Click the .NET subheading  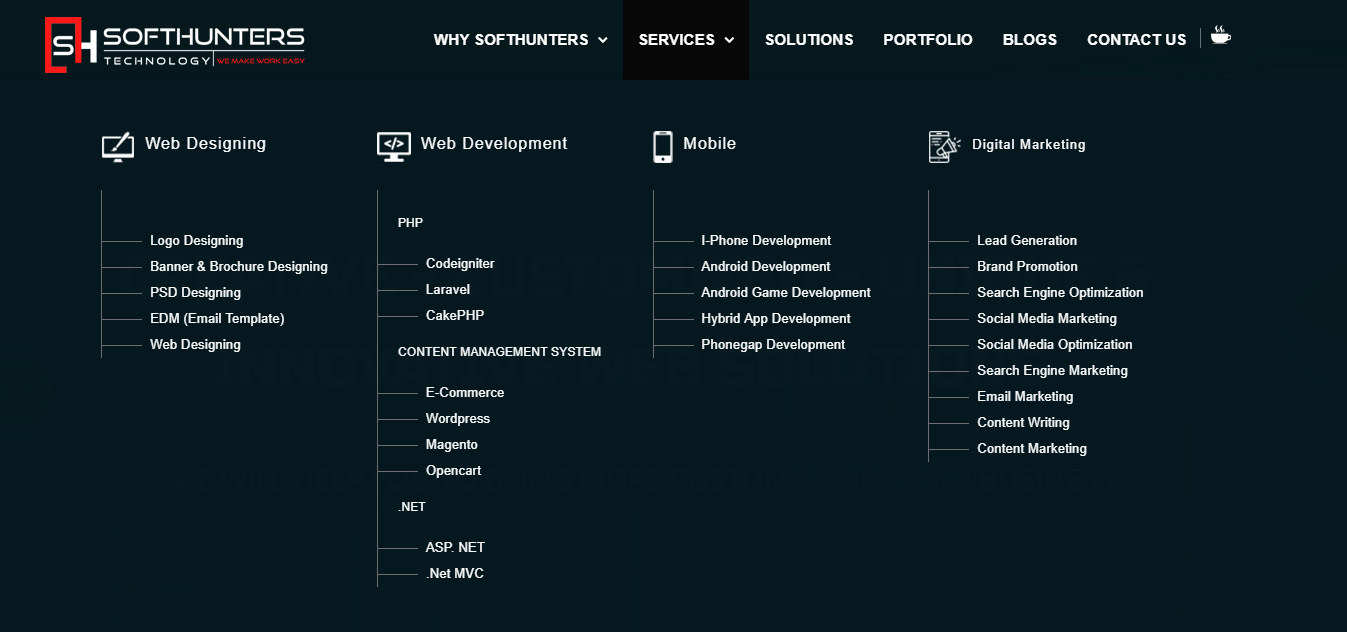(412, 507)
